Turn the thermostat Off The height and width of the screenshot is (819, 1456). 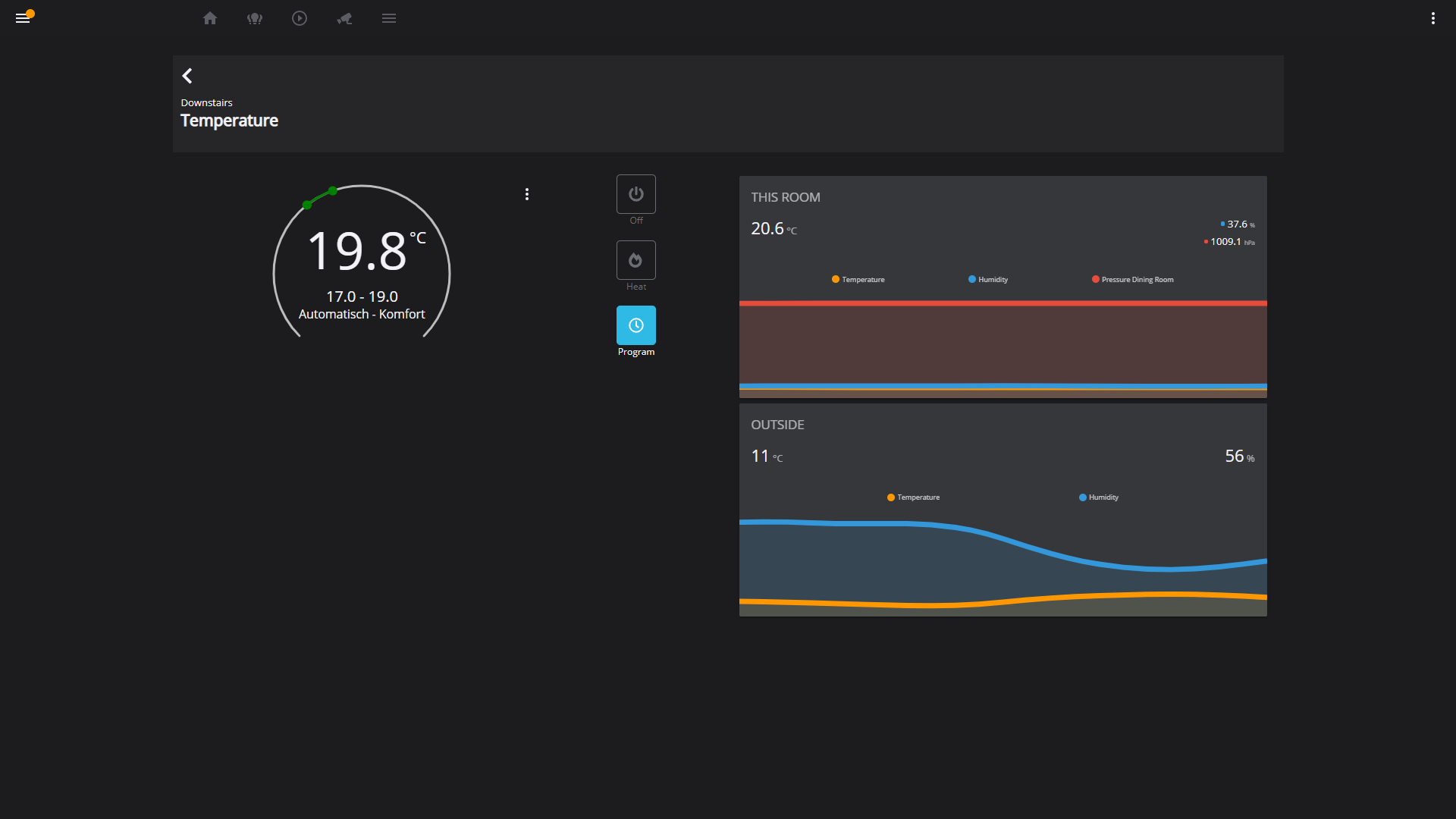[636, 194]
